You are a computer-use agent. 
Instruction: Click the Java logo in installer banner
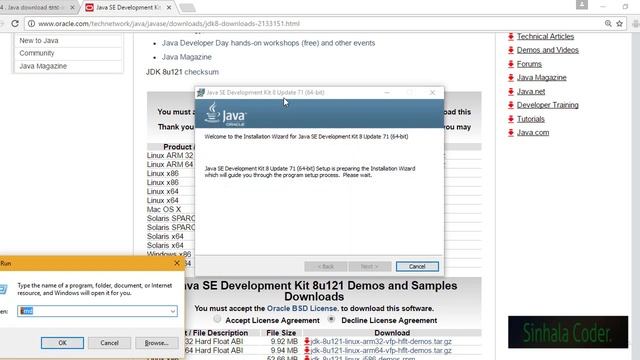225,114
